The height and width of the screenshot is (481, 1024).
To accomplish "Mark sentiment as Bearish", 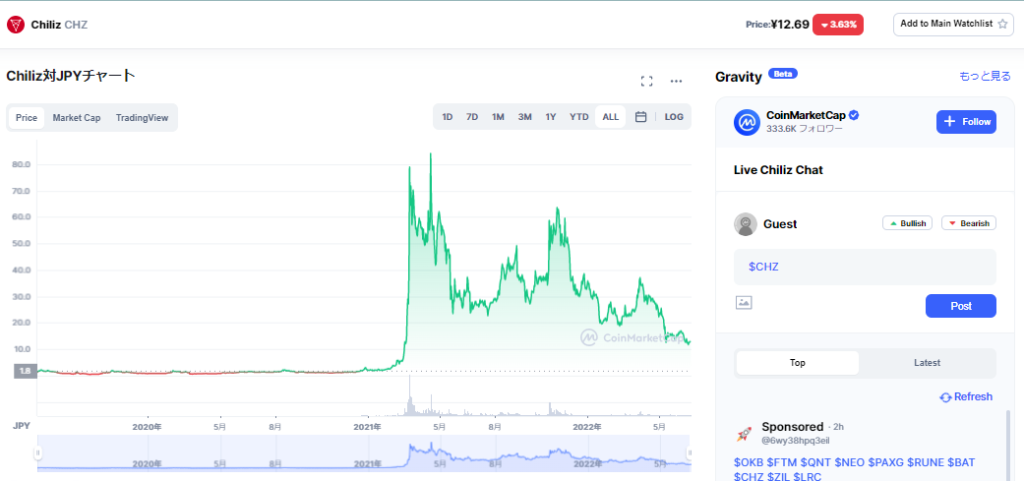I will tap(968, 223).
